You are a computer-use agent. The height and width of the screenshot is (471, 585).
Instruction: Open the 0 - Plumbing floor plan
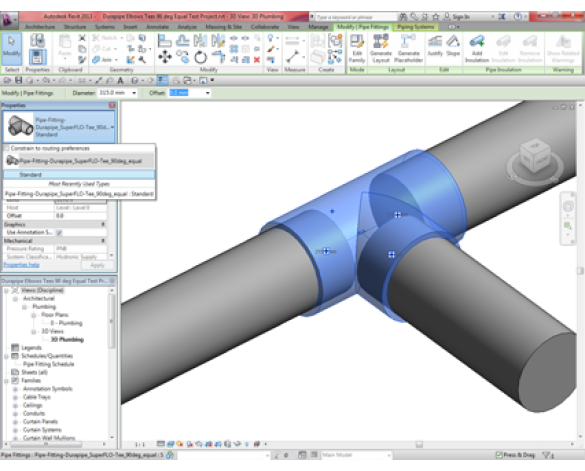click(66, 323)
